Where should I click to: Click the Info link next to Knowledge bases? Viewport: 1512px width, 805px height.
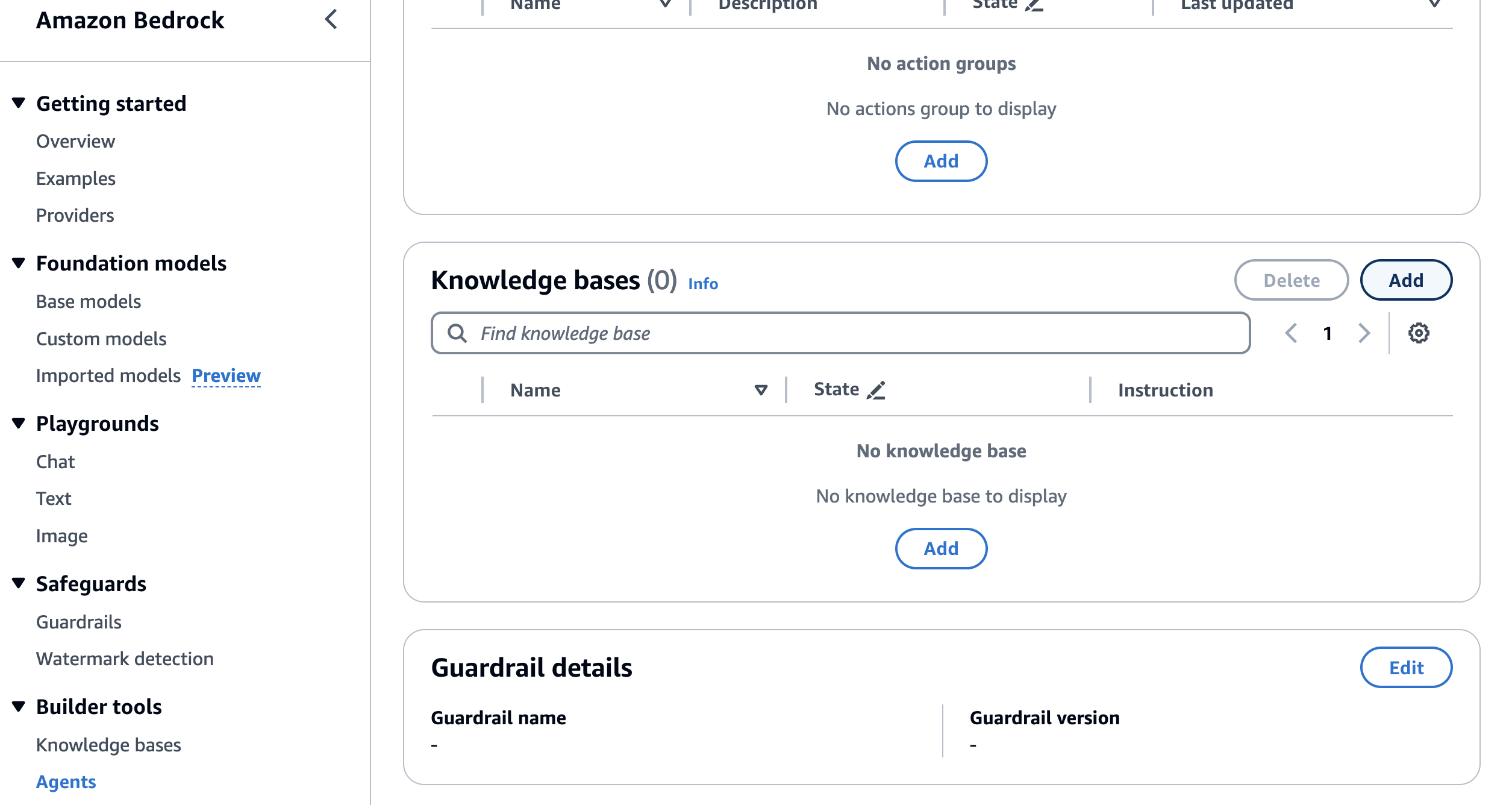click(x=702, y=284)
